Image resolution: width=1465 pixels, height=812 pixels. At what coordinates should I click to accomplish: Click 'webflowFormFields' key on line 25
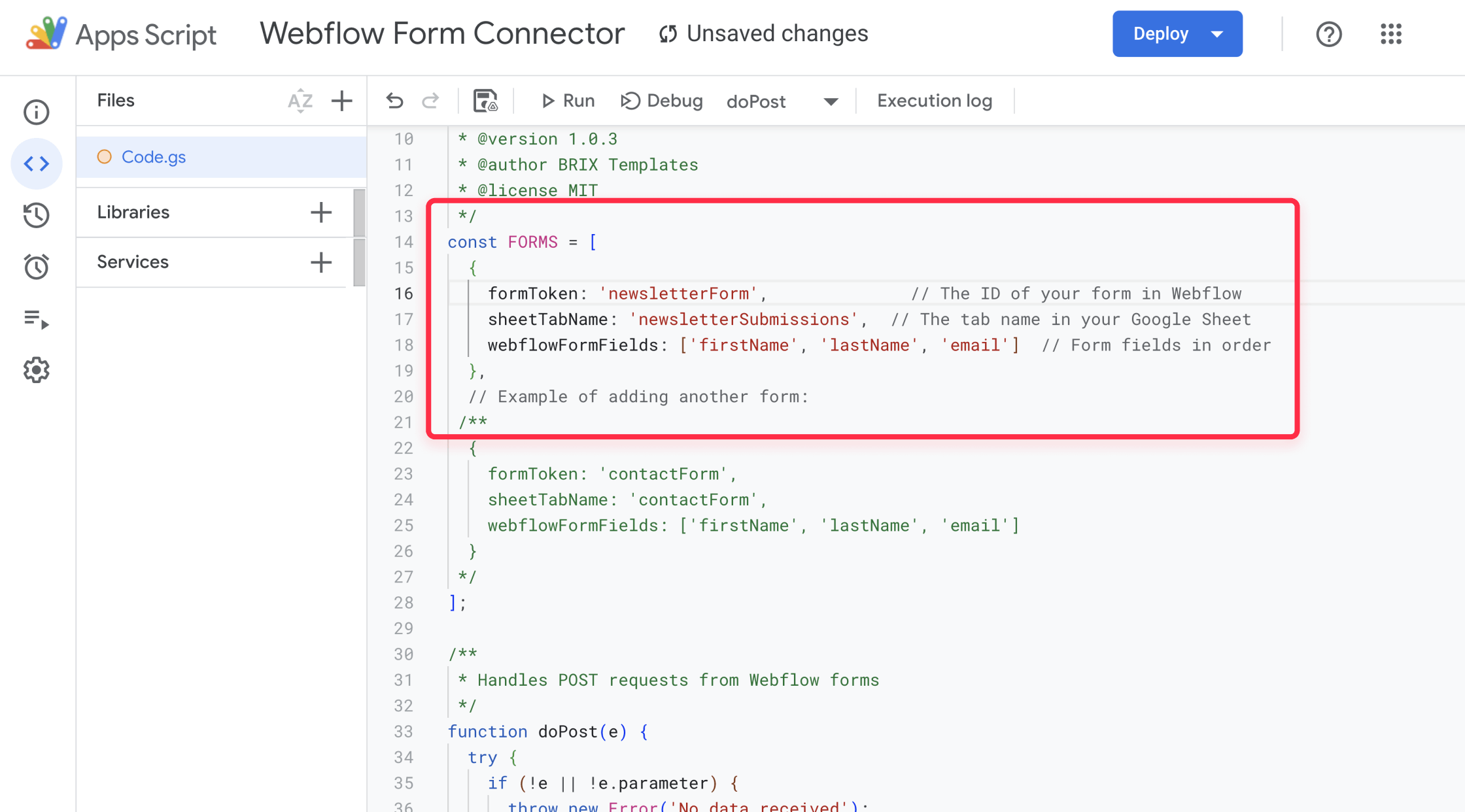click(573, 526)
